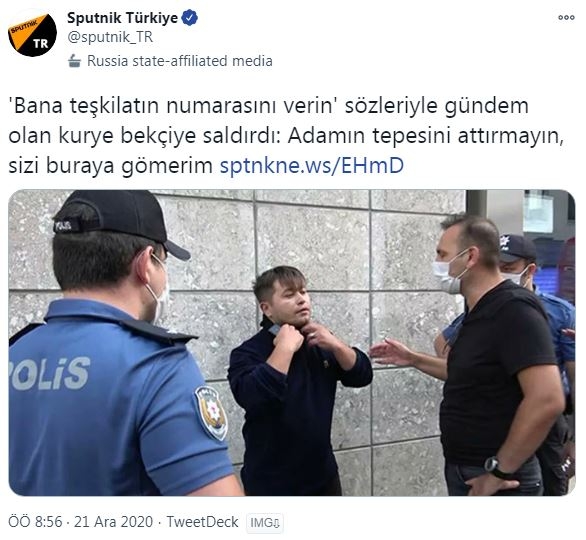Click the blue verified badge icon
586x540 pixels.
(190, 18)
